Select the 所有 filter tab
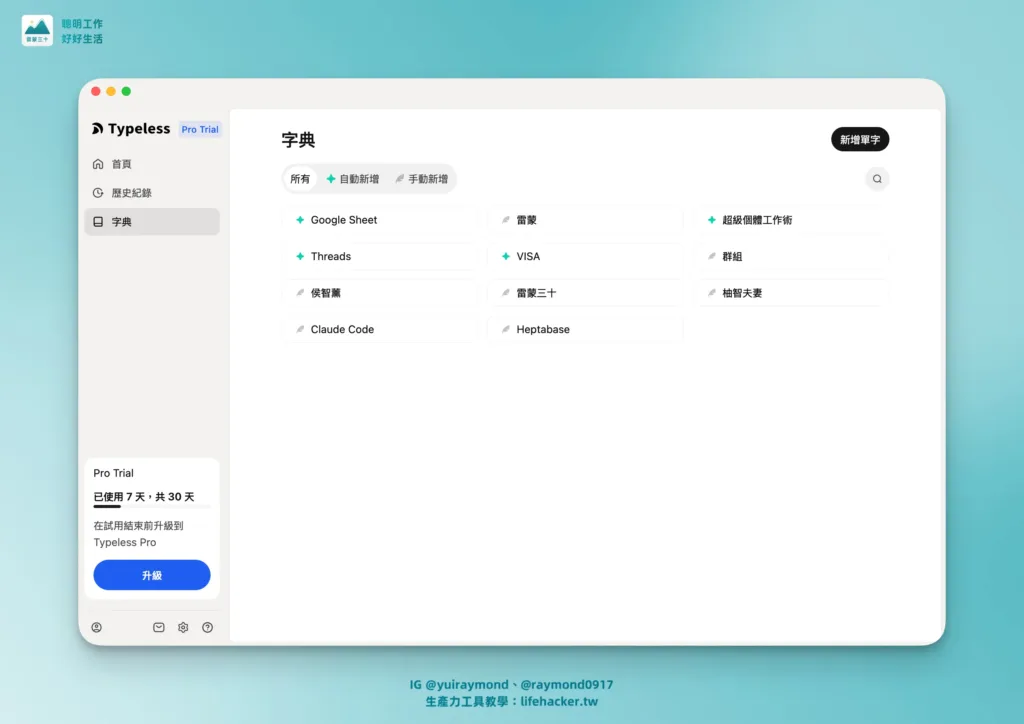Viewport: 1024px width, 724px height. [300, 178]
